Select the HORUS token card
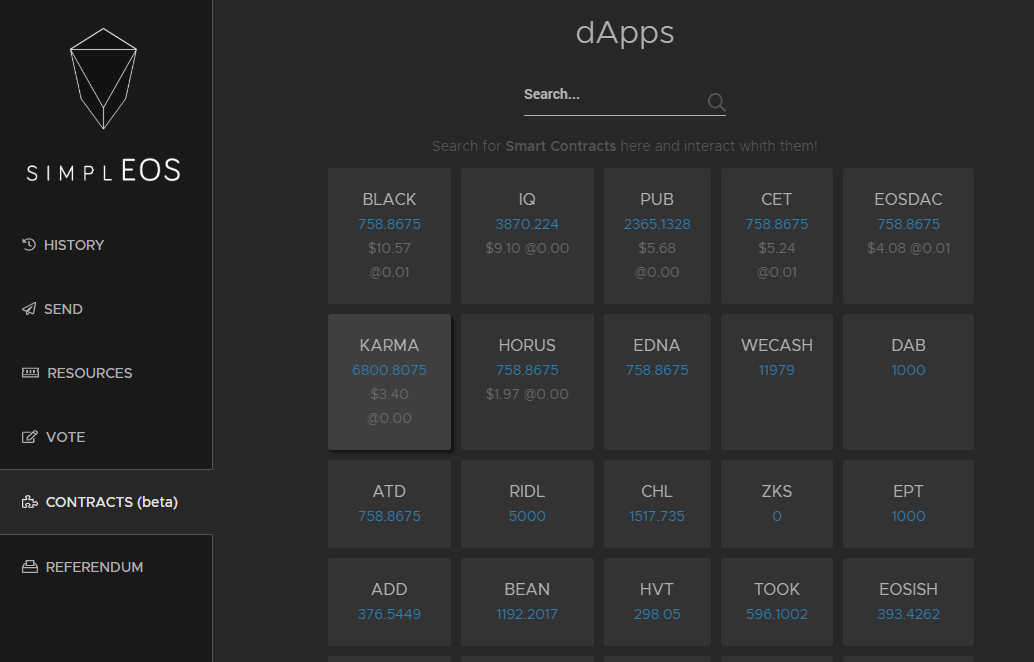 pos(527,382)
